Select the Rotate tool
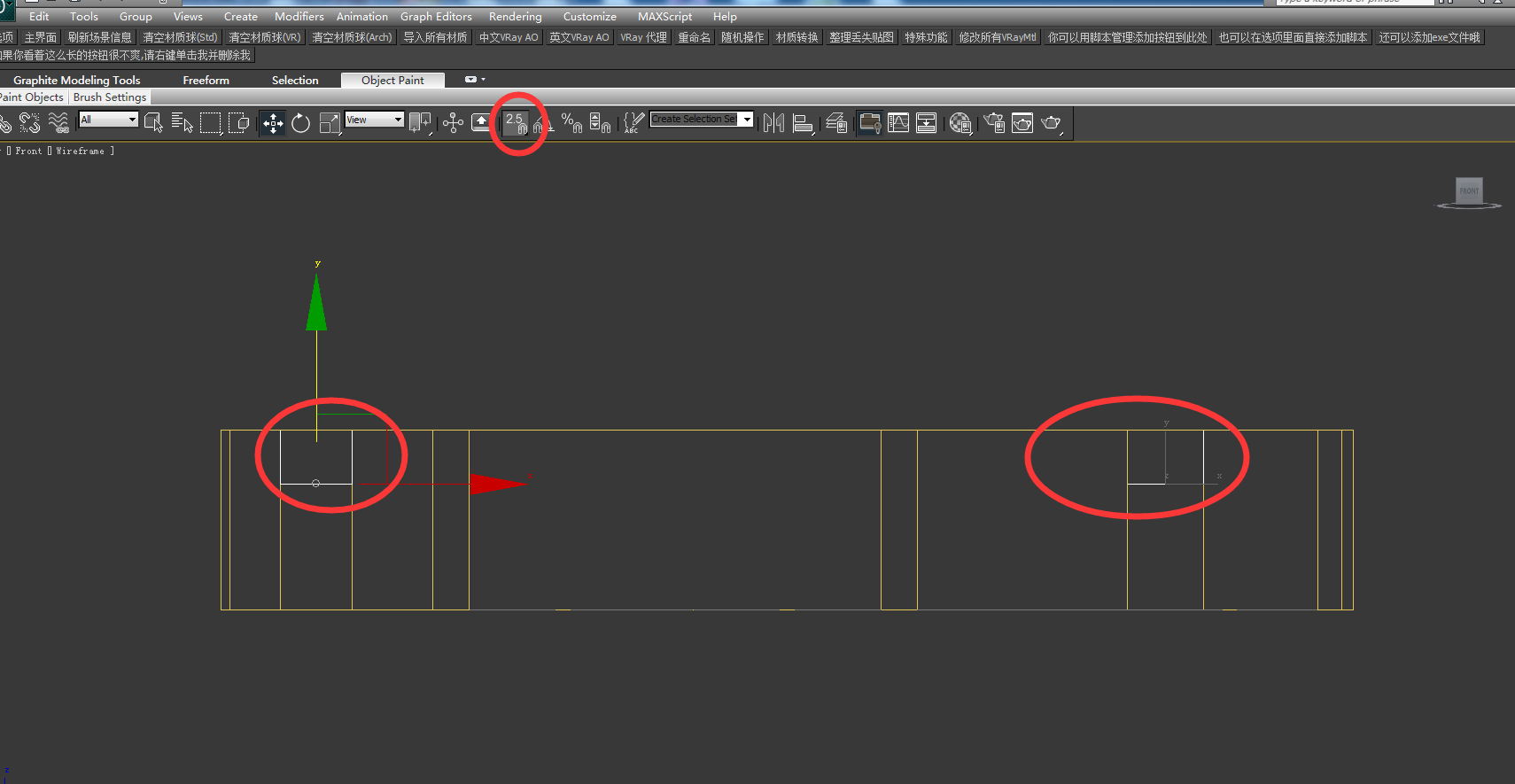The height and width of the screenshot is (784, 1515). pyautogui.click(x=300, y=123)
